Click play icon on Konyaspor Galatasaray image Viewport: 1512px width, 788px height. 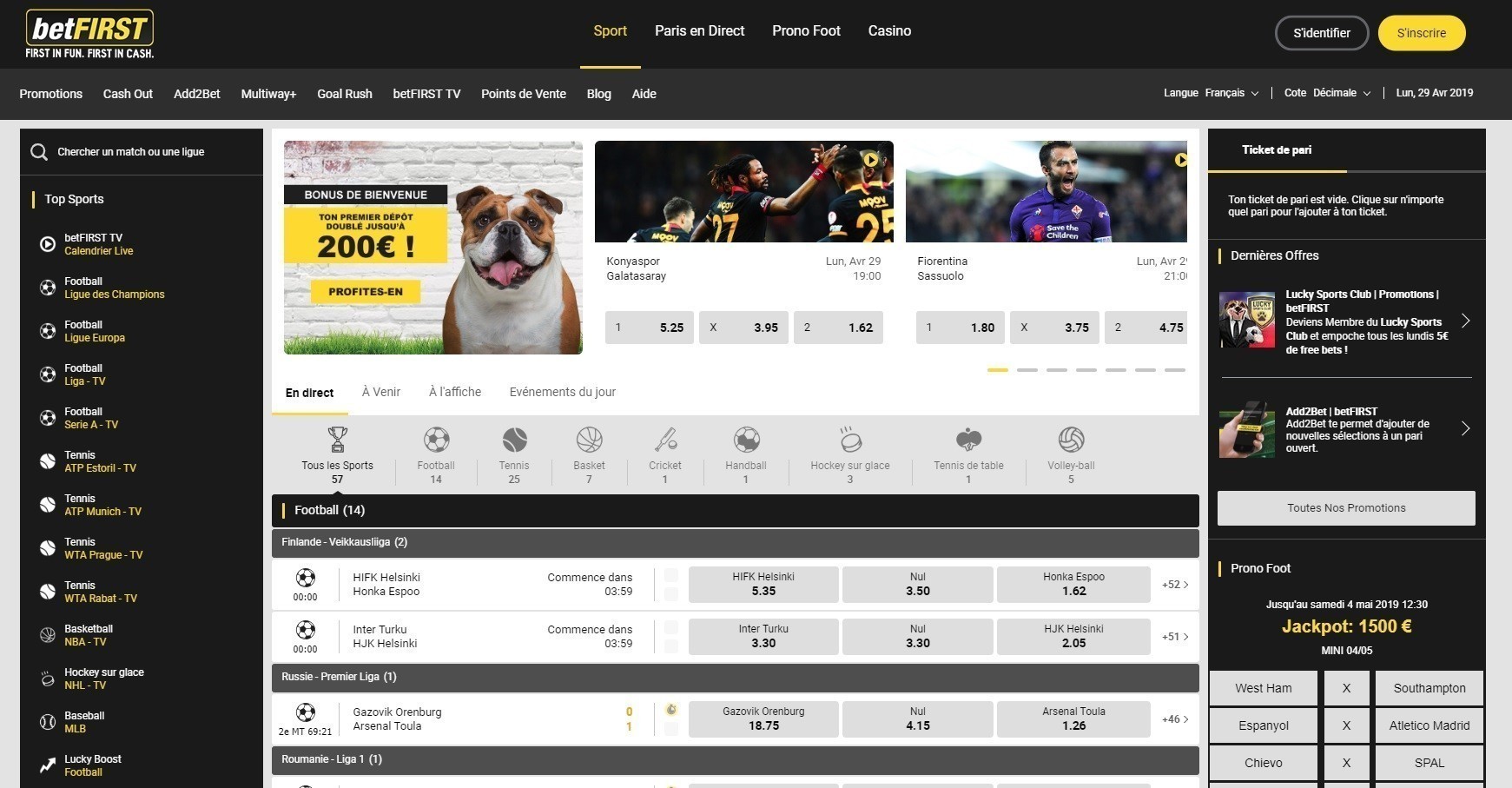pos(870,159)
